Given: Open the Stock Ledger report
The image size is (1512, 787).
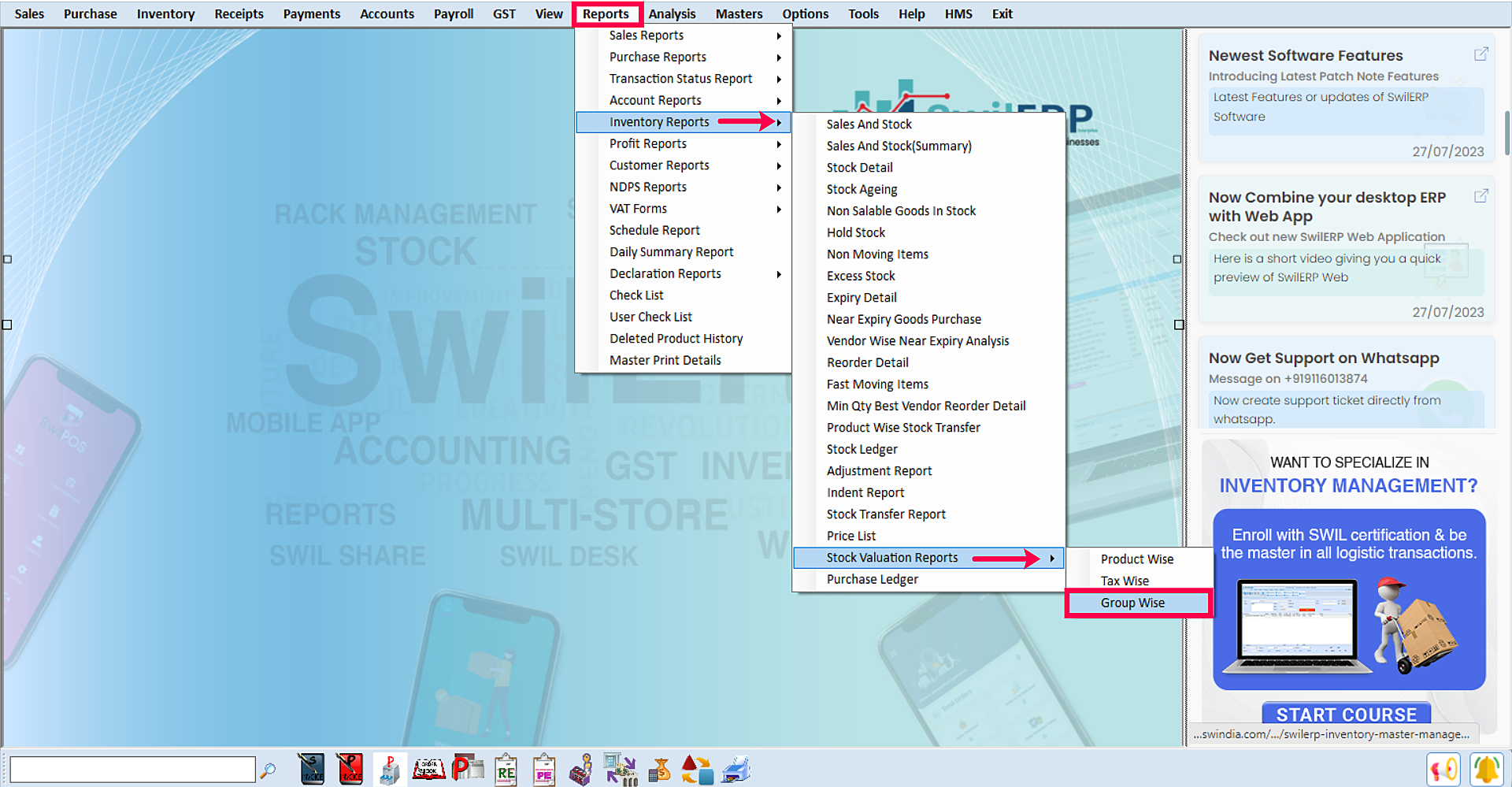Looking at the screenshot, I should coord(928,449).
